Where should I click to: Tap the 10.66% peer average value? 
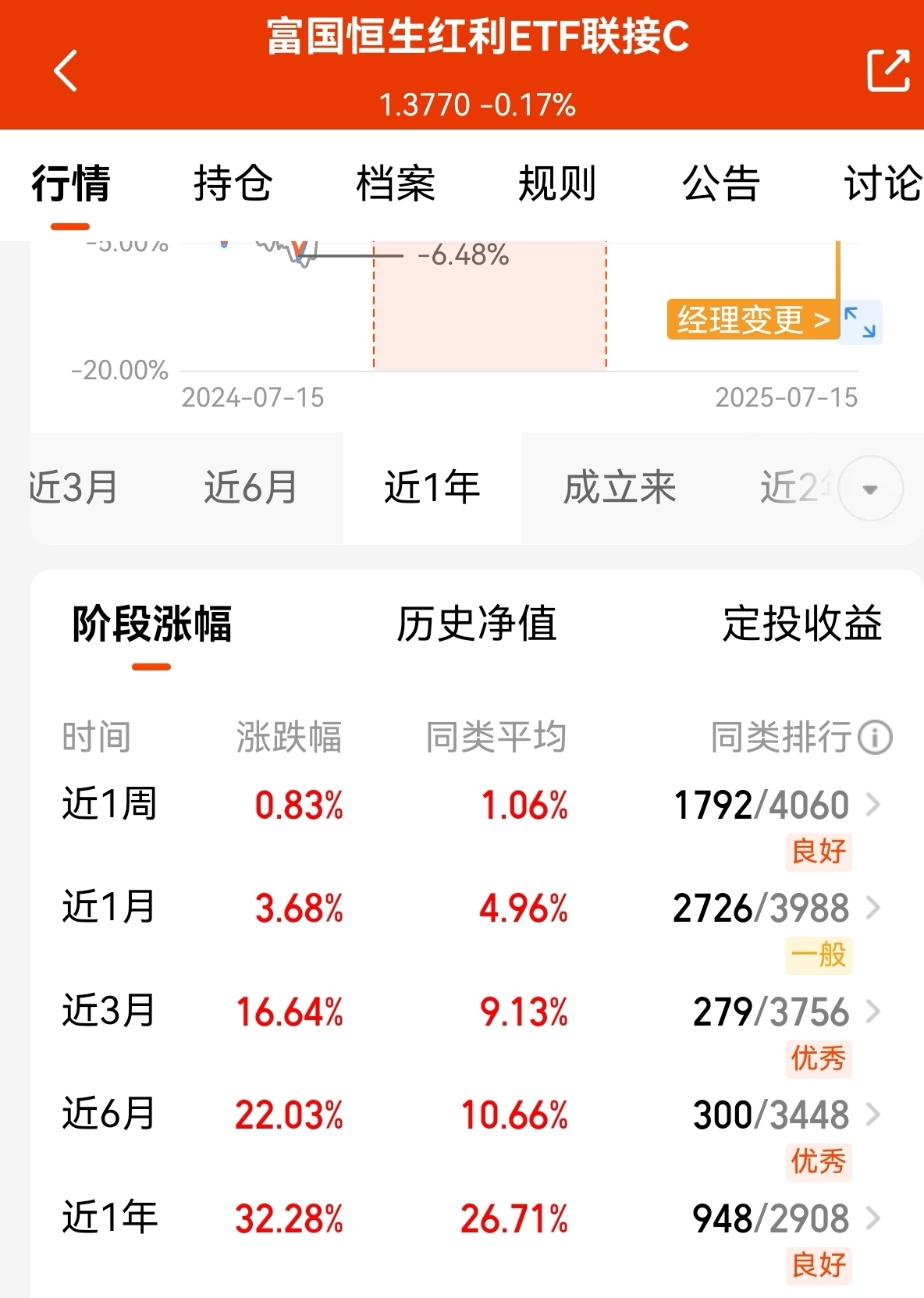coord(514,1115)
